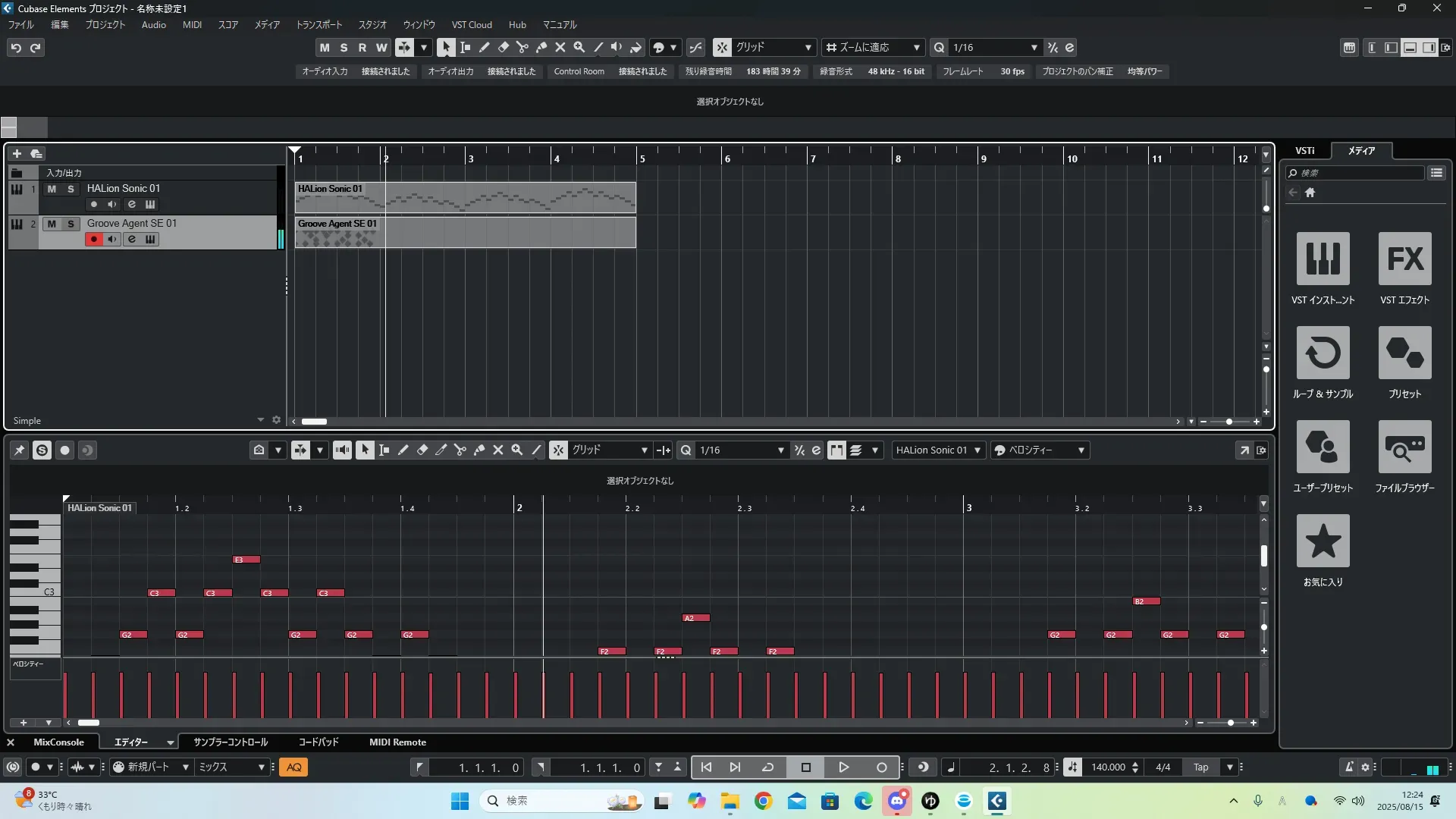Select the Eraser tool in main toolbar

(x=503, y=47)
